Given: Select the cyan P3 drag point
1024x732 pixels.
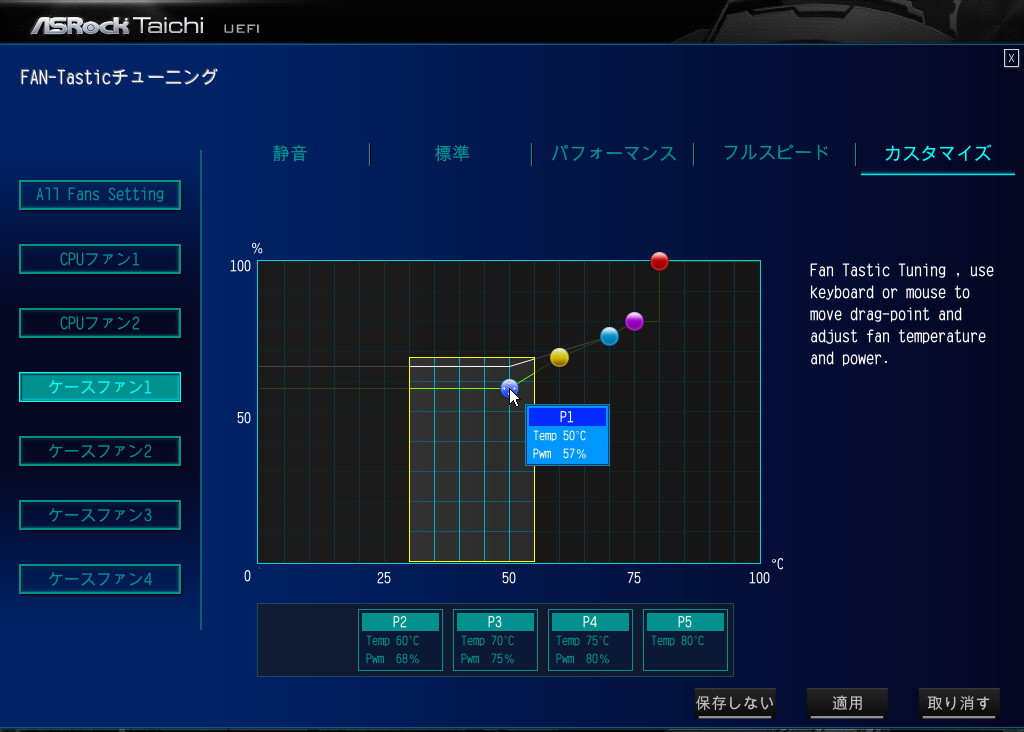Looking at the screenshot, I should click(x=609, y=336).
